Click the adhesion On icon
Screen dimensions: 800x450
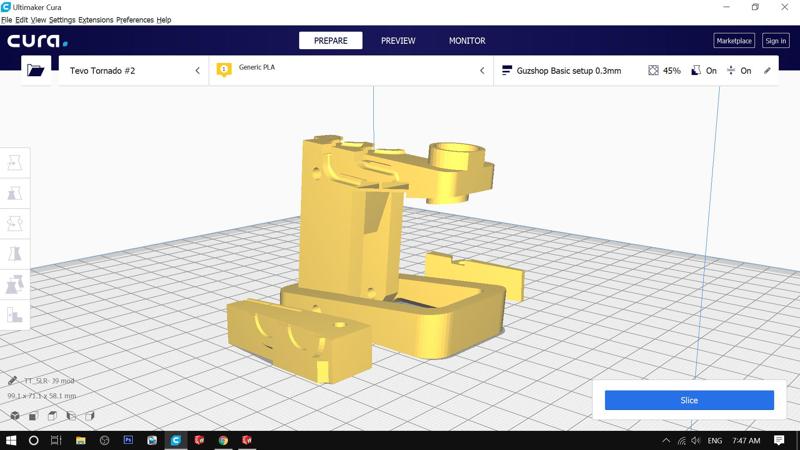[731, 70]
